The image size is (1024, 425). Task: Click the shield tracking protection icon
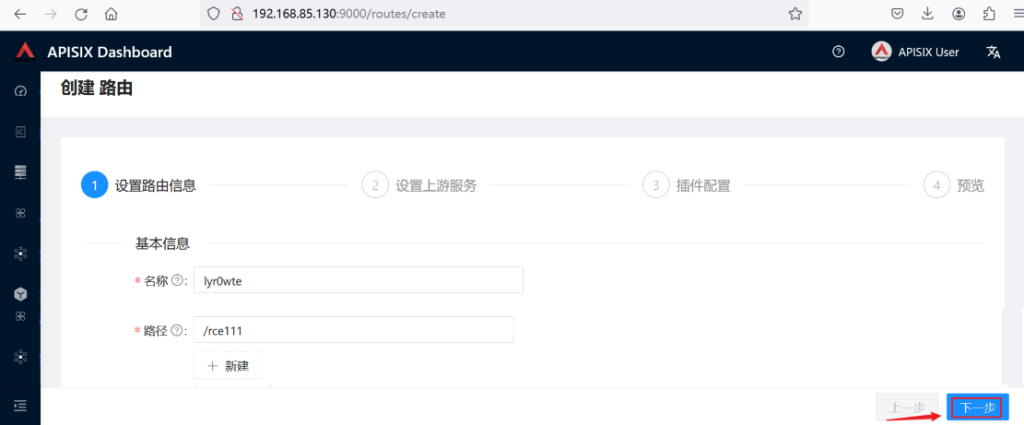click(x=213, y=14)
